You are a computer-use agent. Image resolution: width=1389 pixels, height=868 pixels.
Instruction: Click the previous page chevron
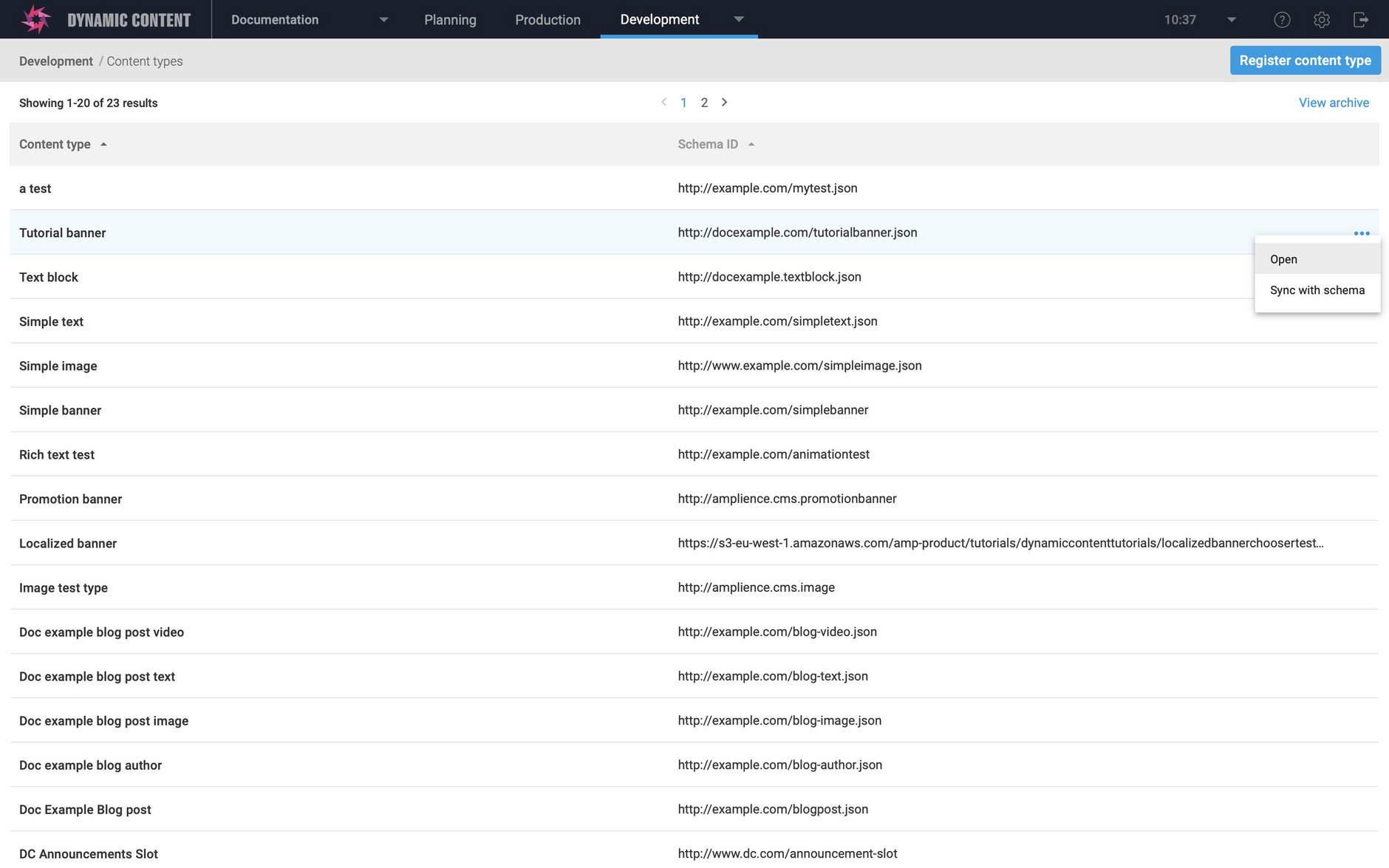[663, 102]
